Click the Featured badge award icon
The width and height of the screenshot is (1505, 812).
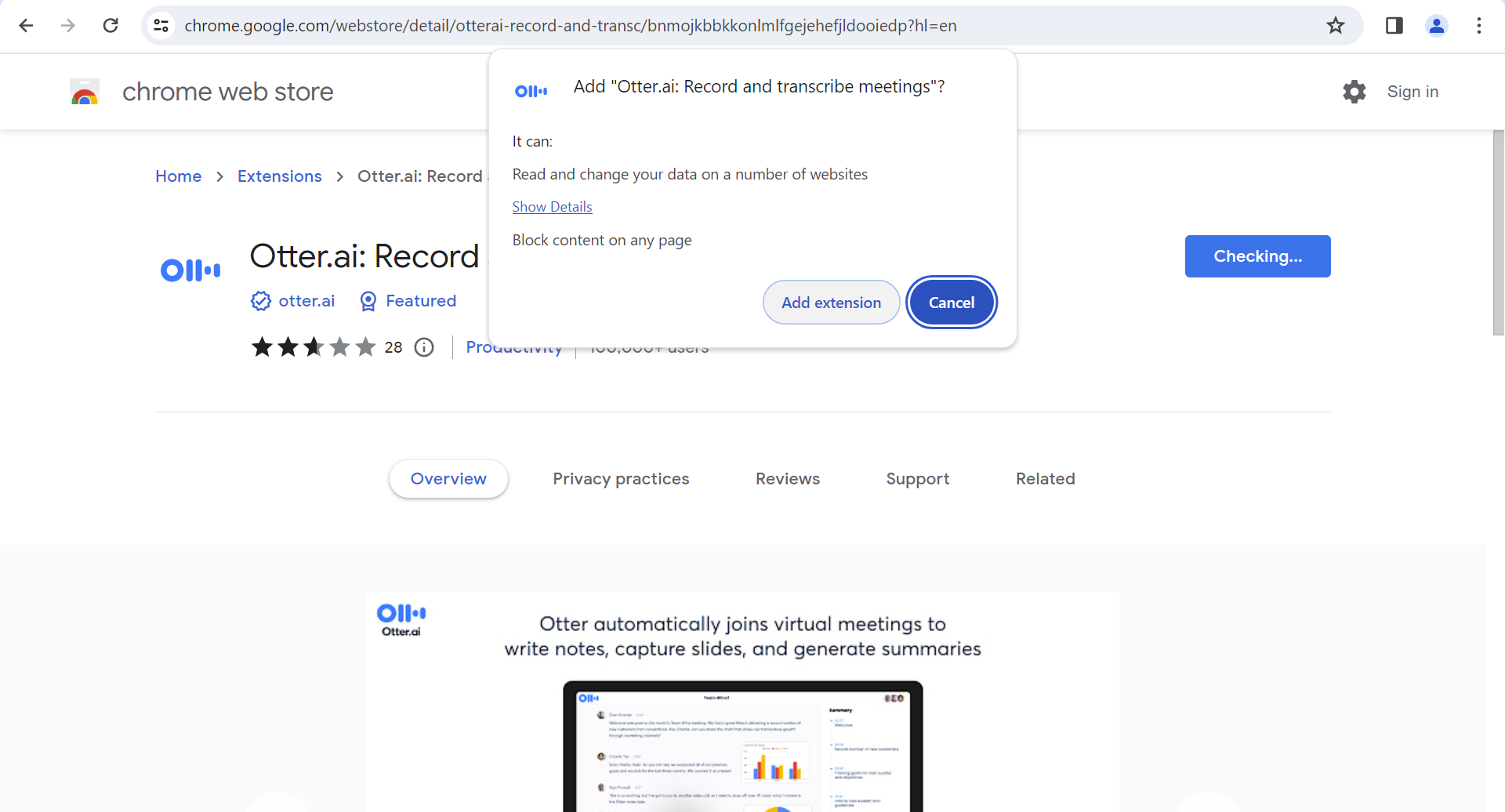tap(367, 300)
